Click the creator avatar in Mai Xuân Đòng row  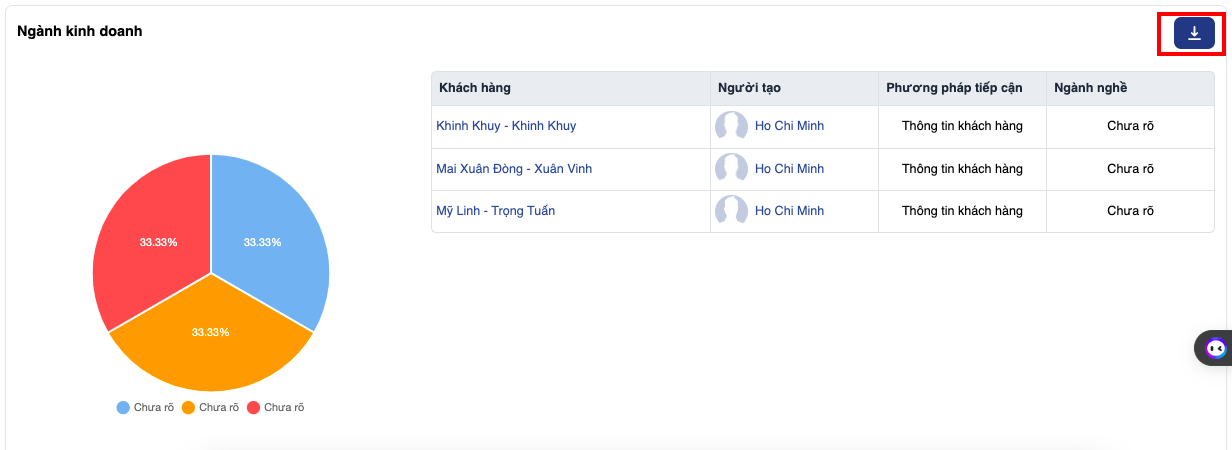pyautogui.click(x=731, y=169)
